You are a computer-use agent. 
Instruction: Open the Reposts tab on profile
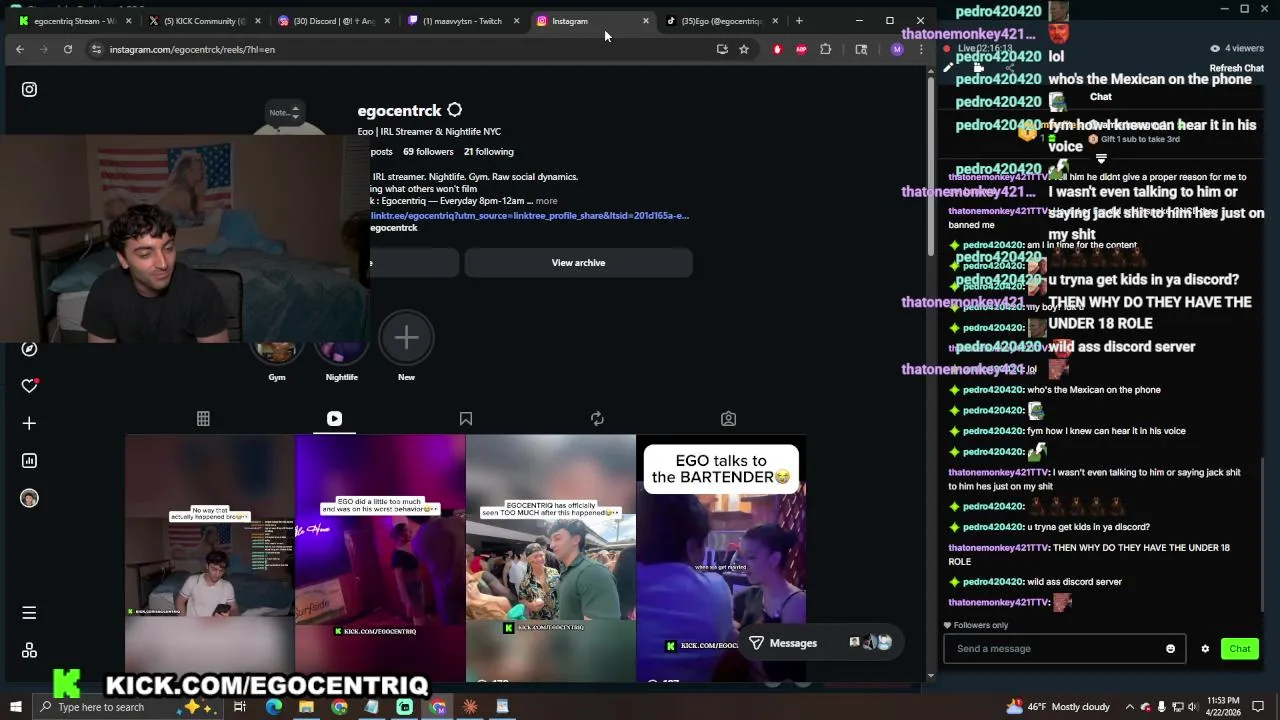[x=597, y=419]
